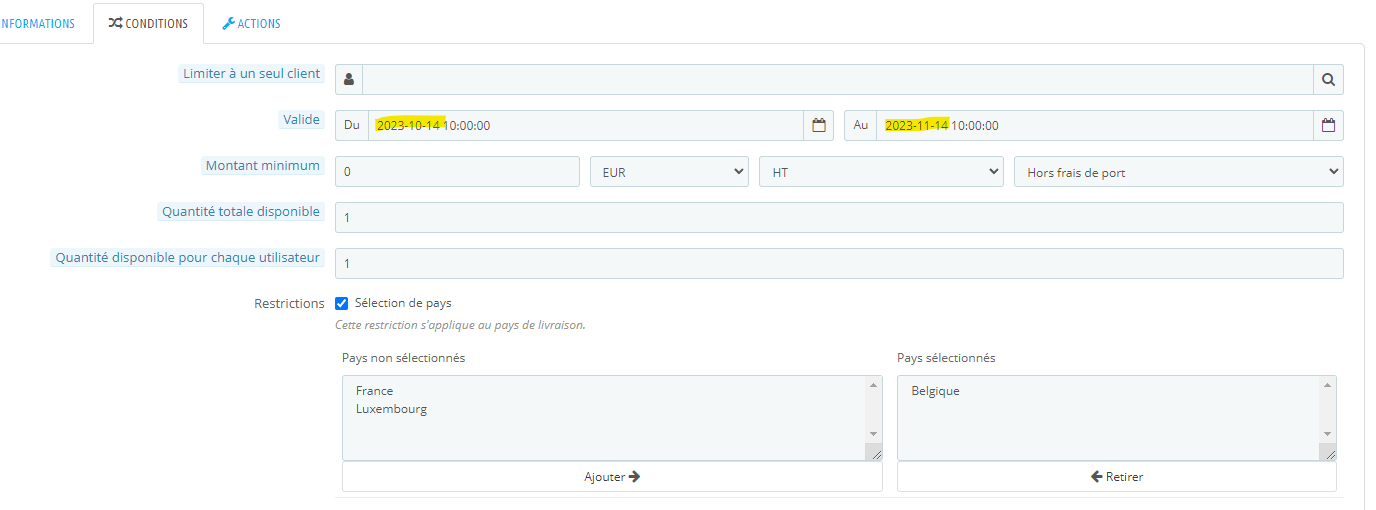Click the Au end date field
This screenshot has width=1376, height=510.
(1095, 125)
